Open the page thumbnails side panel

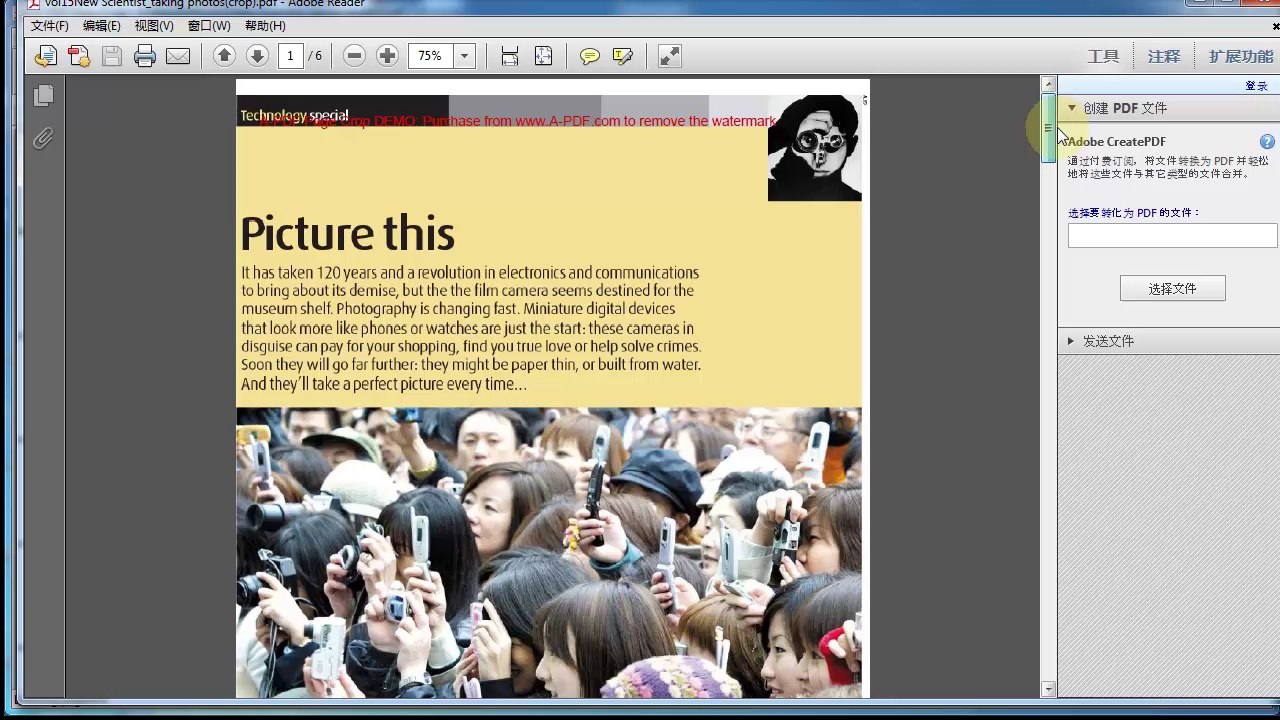coord(43,96)
